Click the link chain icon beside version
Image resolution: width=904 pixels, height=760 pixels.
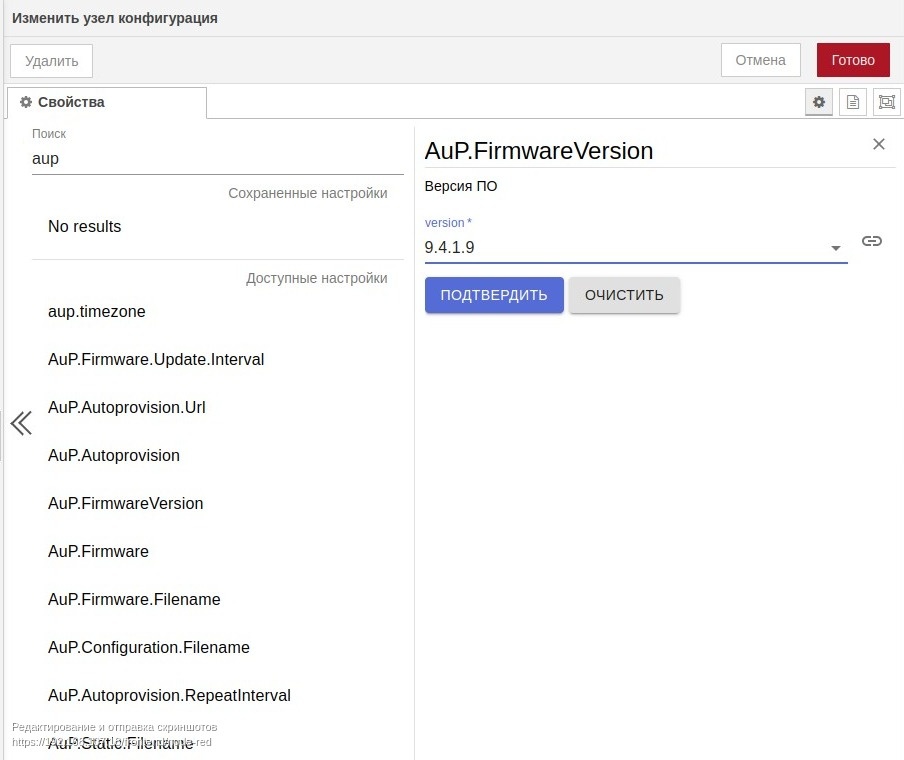click(x=872, y=241)
